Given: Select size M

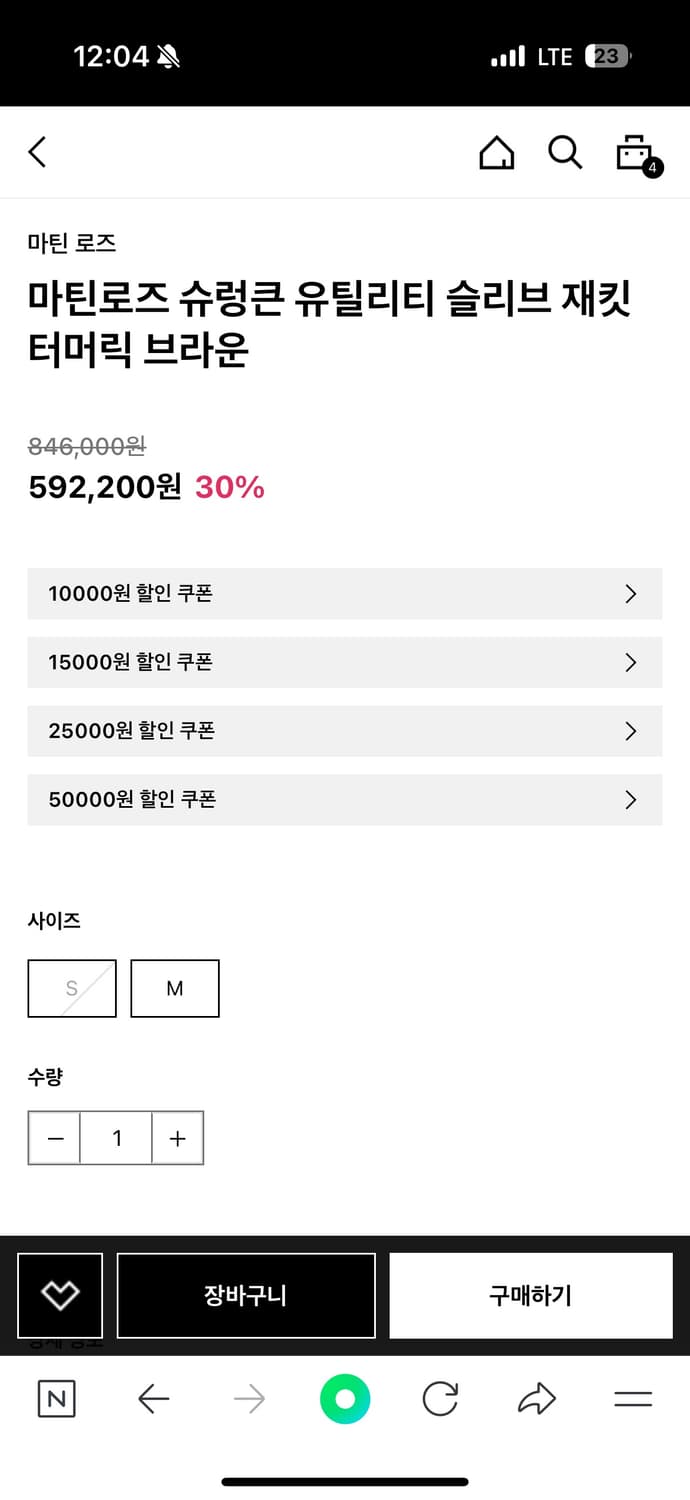Looking at the screenshot, I should (x=175, y=988).
